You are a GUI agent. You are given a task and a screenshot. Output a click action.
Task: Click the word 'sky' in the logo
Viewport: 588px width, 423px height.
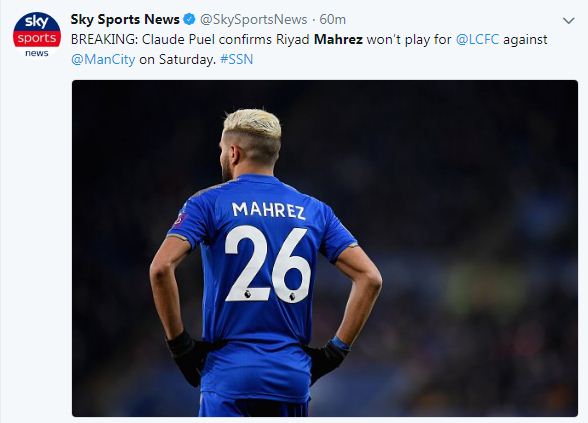(x=37, y=22)
